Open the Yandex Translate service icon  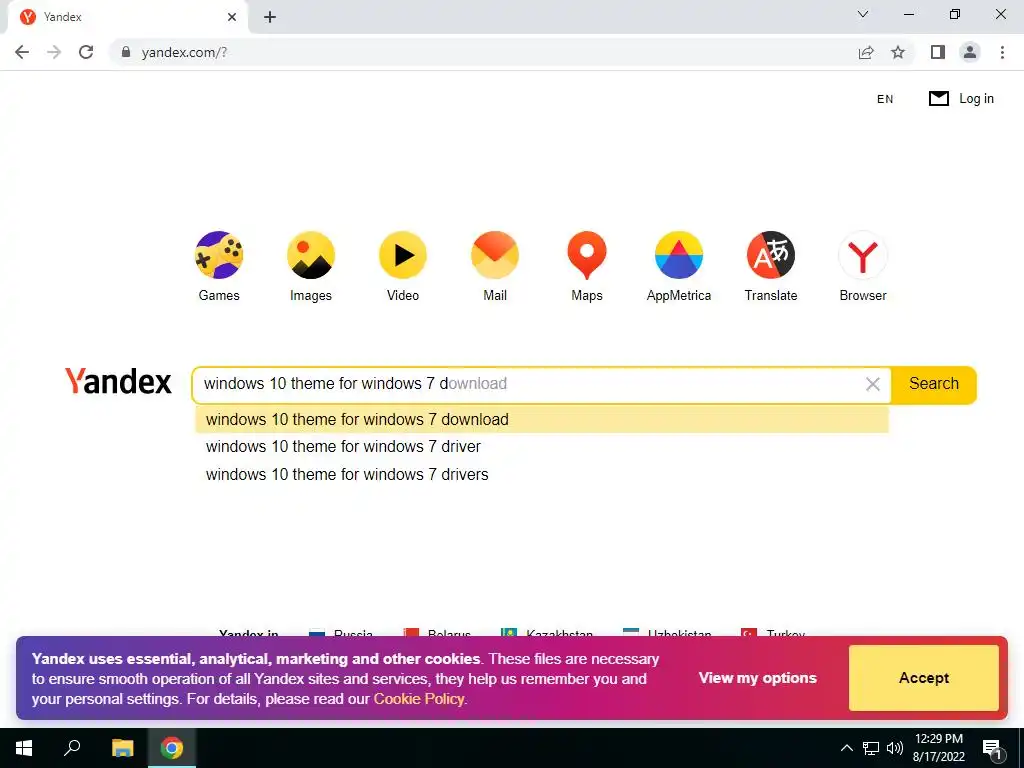click(771, 255)
